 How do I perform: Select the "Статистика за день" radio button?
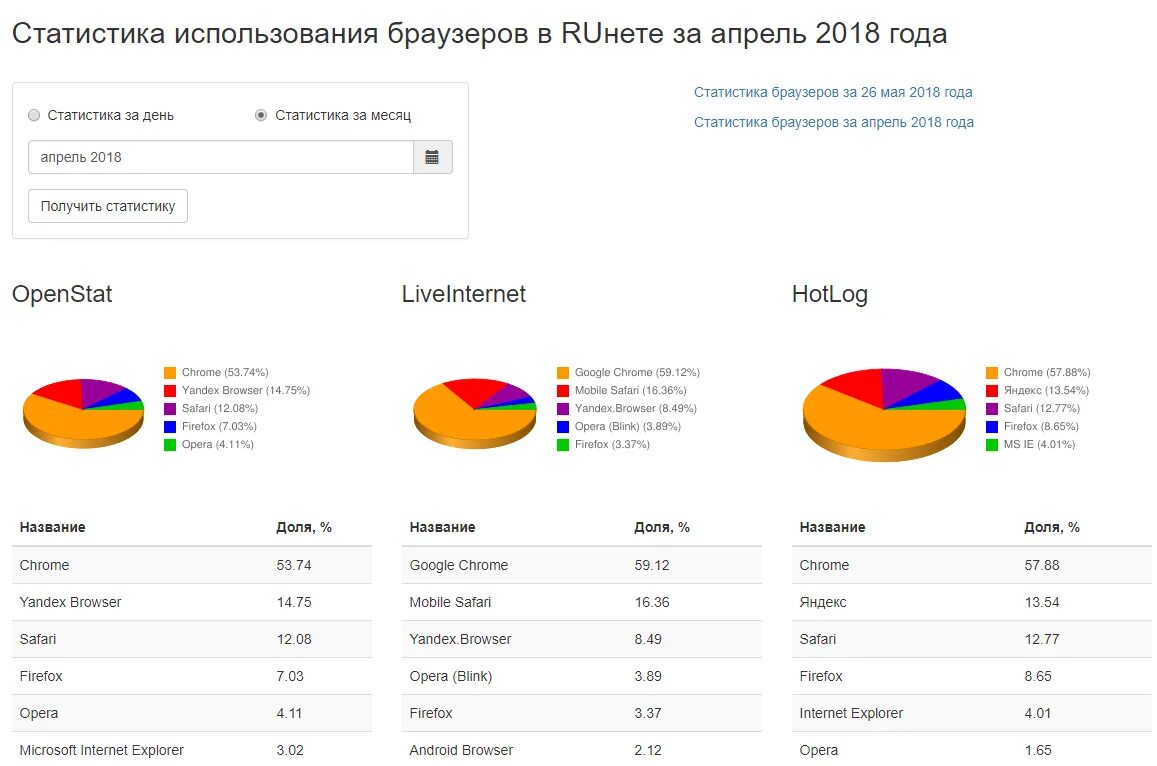(x=34, y=115)
